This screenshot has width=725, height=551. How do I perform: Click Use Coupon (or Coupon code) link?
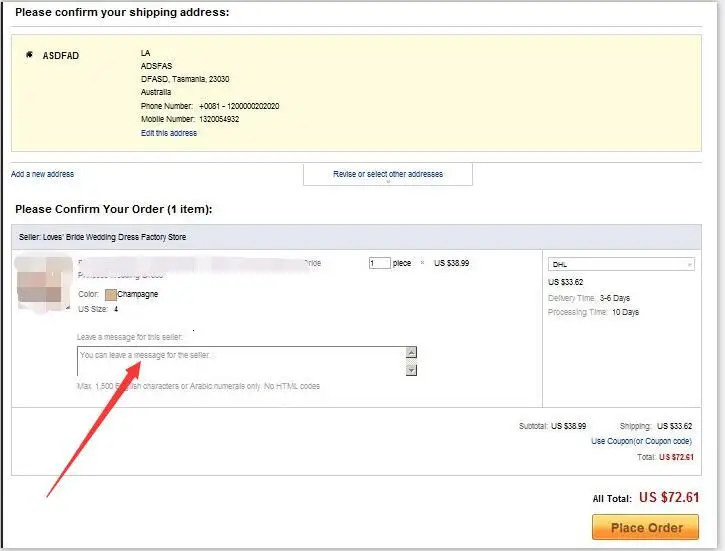[641, 441]
